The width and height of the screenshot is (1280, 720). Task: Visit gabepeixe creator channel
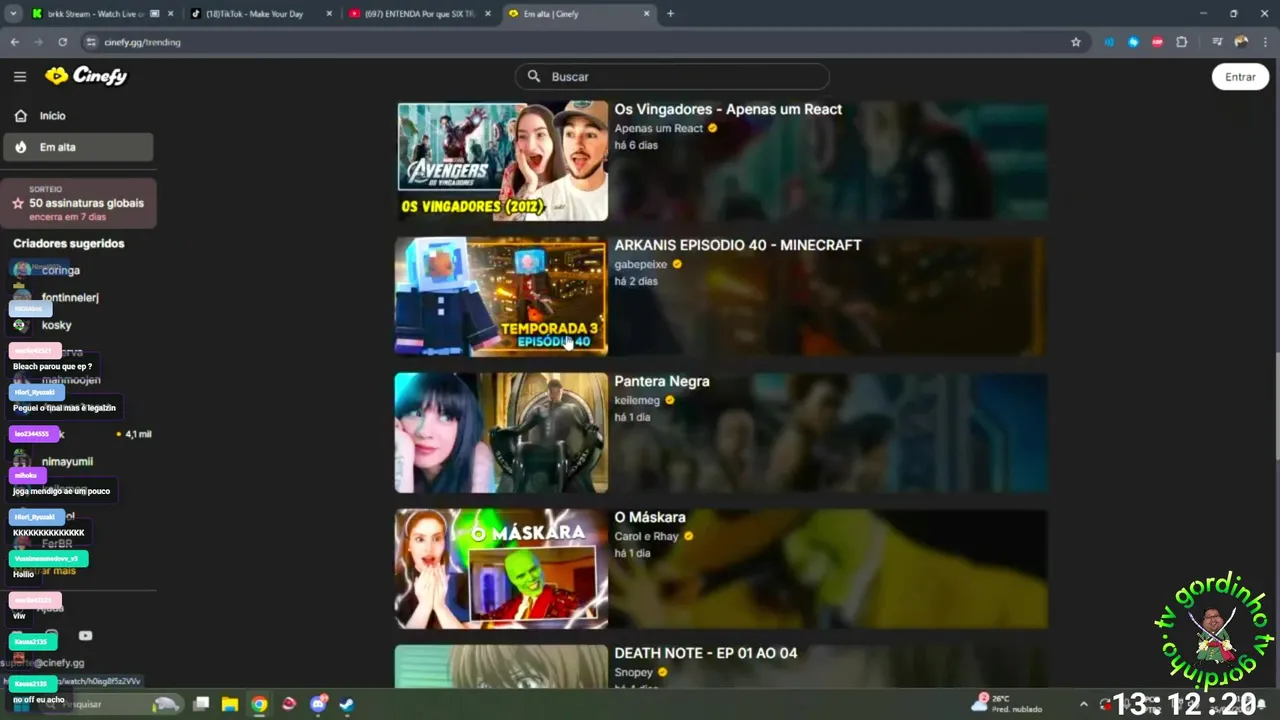(x=640, y=264)
